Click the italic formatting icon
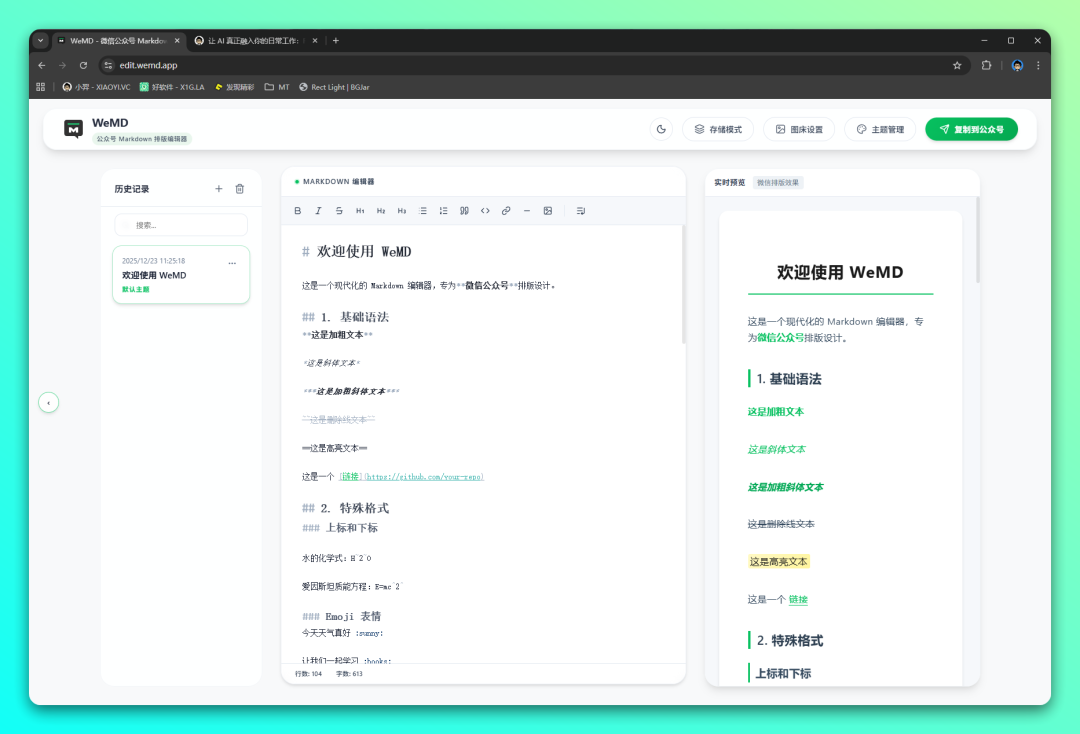 tap(318, 211)
